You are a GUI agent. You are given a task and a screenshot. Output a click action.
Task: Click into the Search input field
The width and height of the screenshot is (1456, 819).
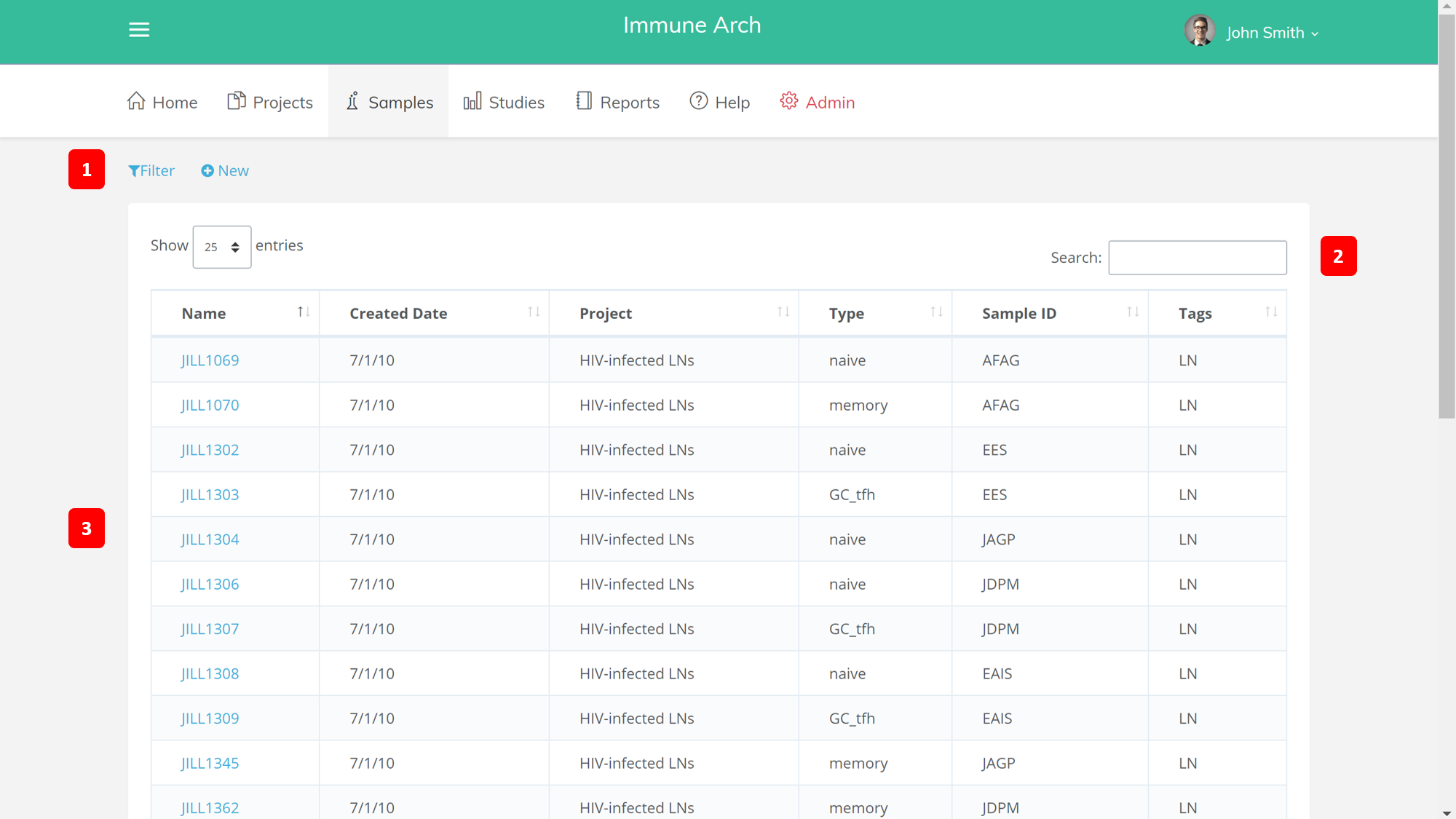click(1197, 258)
